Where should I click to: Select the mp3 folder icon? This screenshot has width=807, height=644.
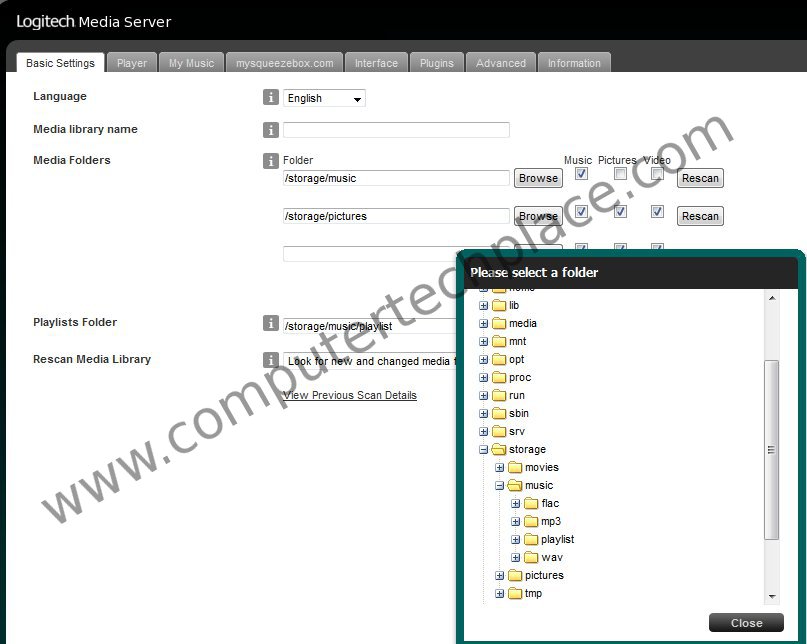tap(531, 521)
